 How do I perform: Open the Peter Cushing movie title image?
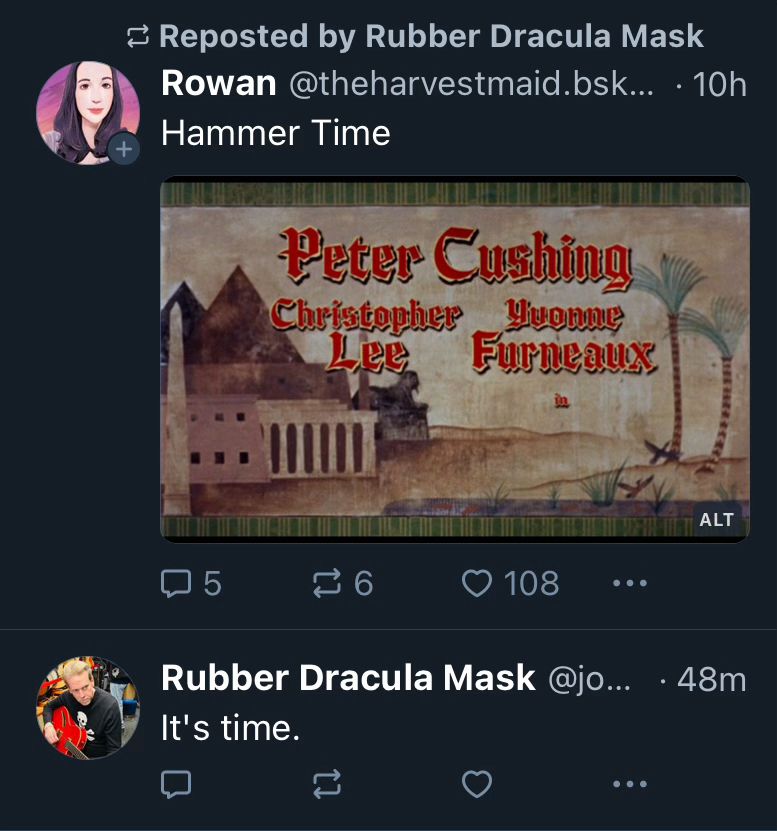tap(455, 360)
